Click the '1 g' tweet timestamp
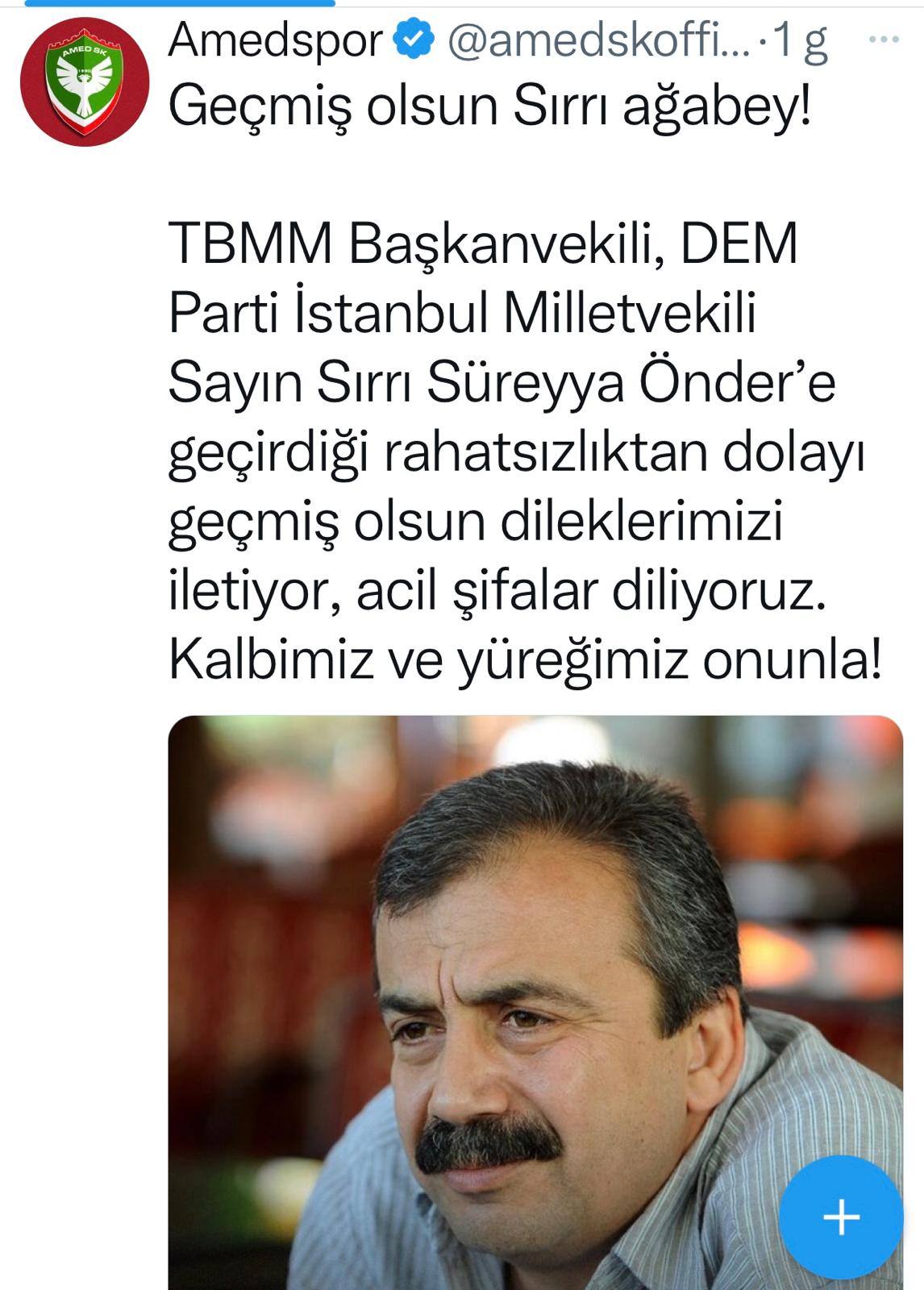The image size is (924, 1290). (801, 41)
